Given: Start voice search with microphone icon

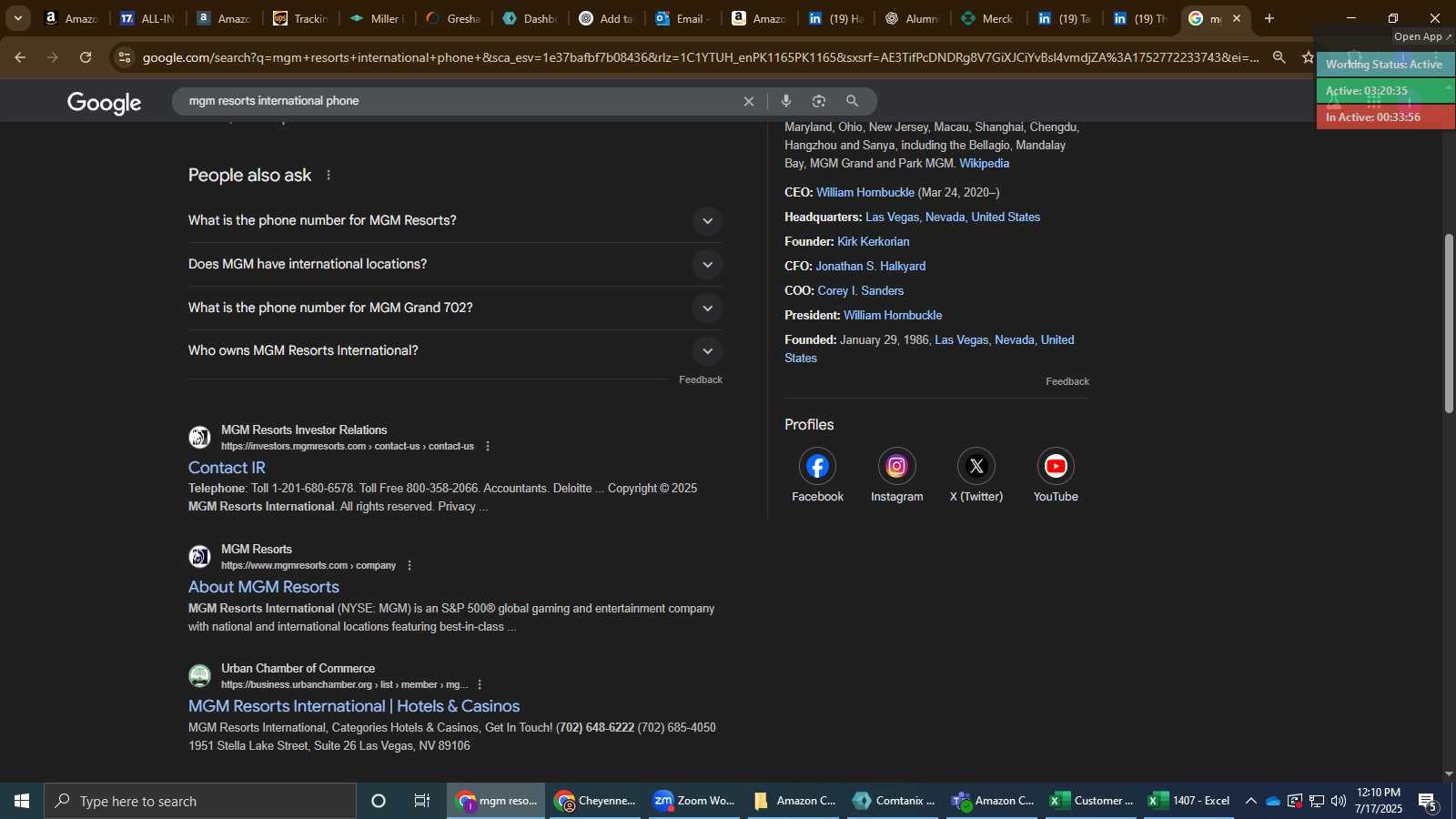Looking at the screenshot, I should (x=786, y=101).
